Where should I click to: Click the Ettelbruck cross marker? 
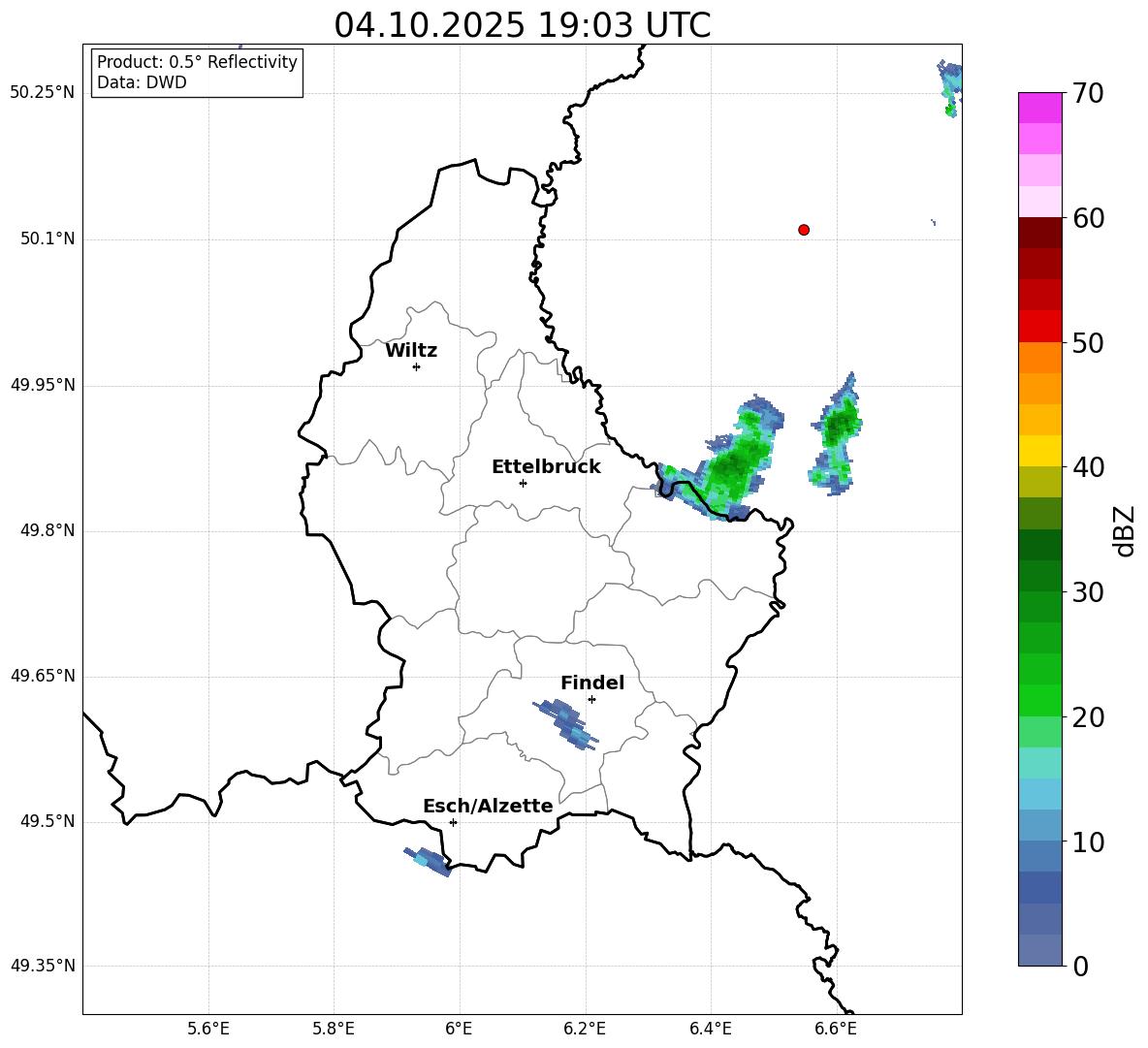pos(523,483)
